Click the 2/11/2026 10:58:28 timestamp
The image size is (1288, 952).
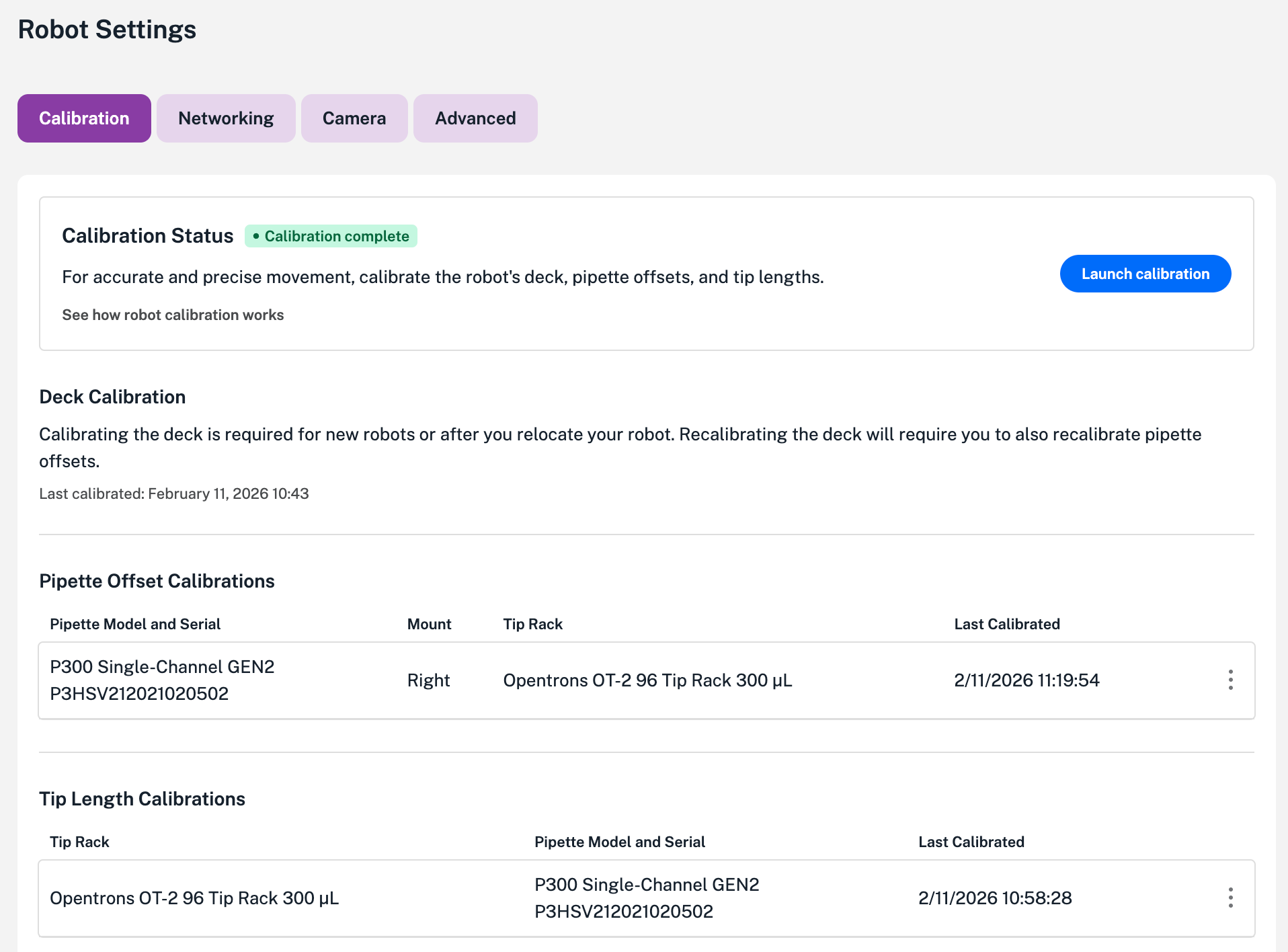(x=995, y=898)
